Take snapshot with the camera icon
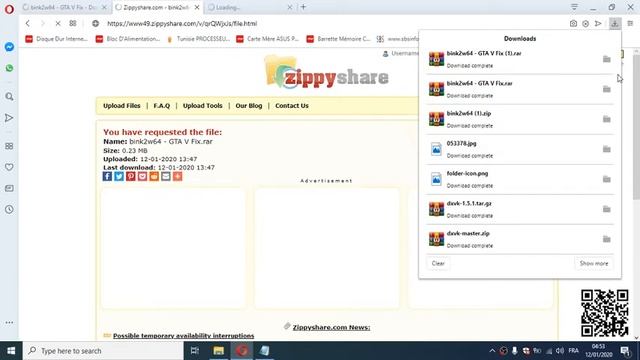 (573, 24)
